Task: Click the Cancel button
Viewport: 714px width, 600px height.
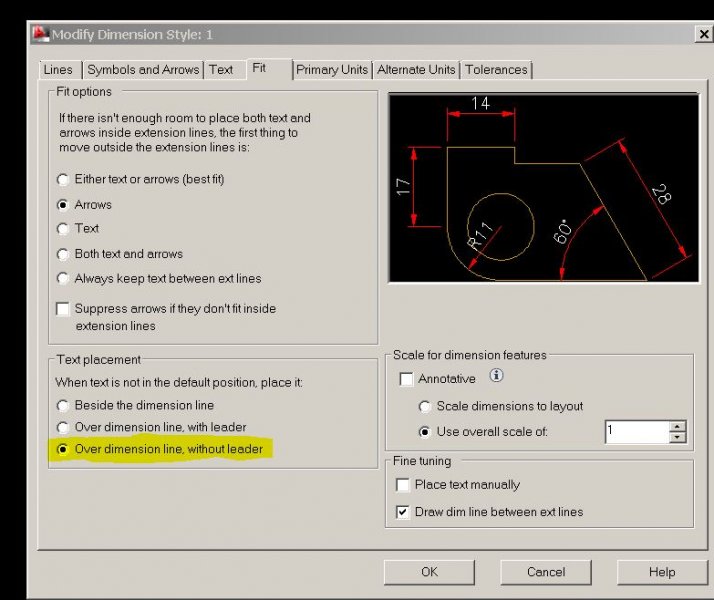Action: pyautogui.click(x=546, y=572)
